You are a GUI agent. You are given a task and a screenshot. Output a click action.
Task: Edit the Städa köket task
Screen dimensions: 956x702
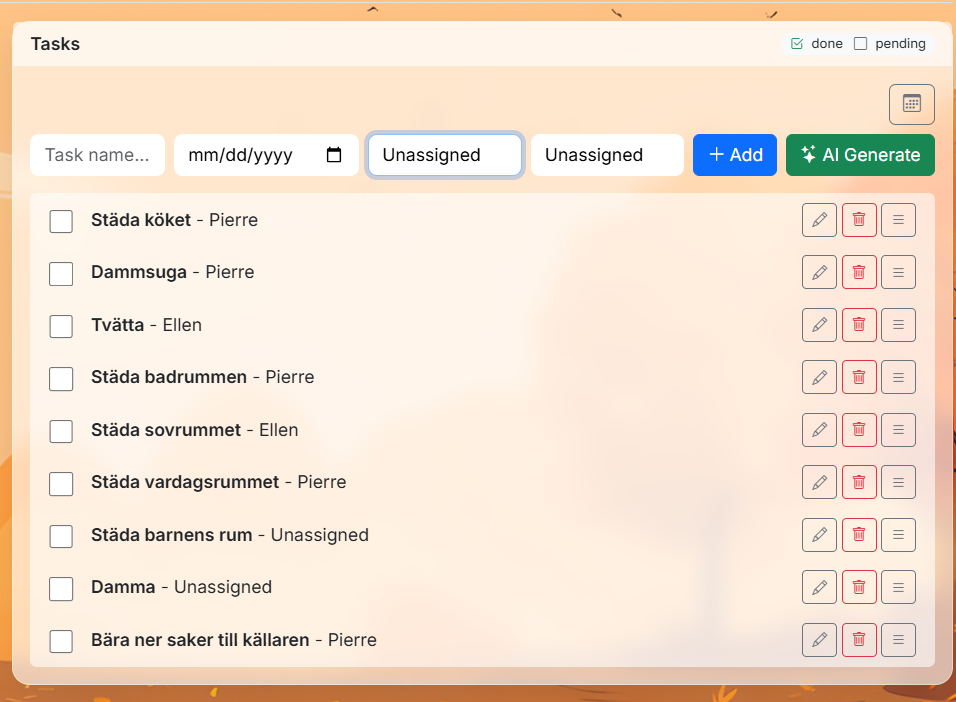point(819,220)
